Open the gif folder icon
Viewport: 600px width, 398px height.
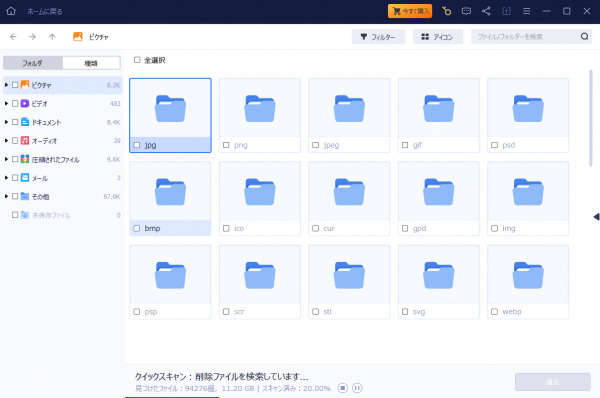[x=439, y=109]
